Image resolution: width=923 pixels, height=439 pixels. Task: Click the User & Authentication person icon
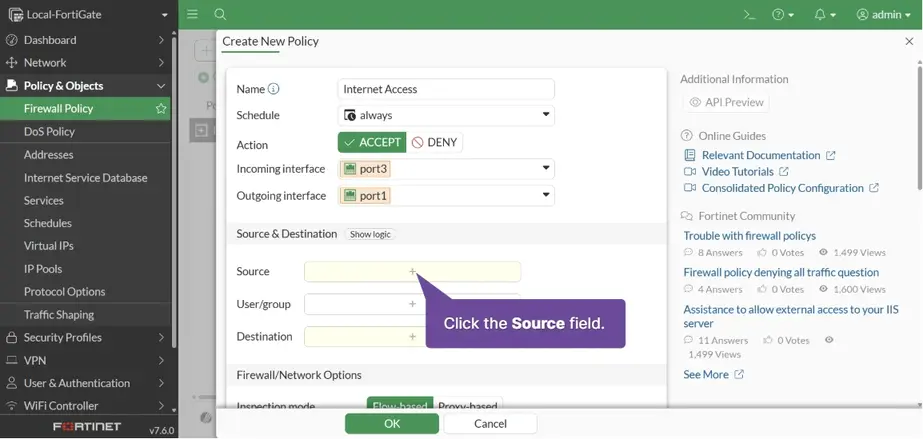(11, 383)
